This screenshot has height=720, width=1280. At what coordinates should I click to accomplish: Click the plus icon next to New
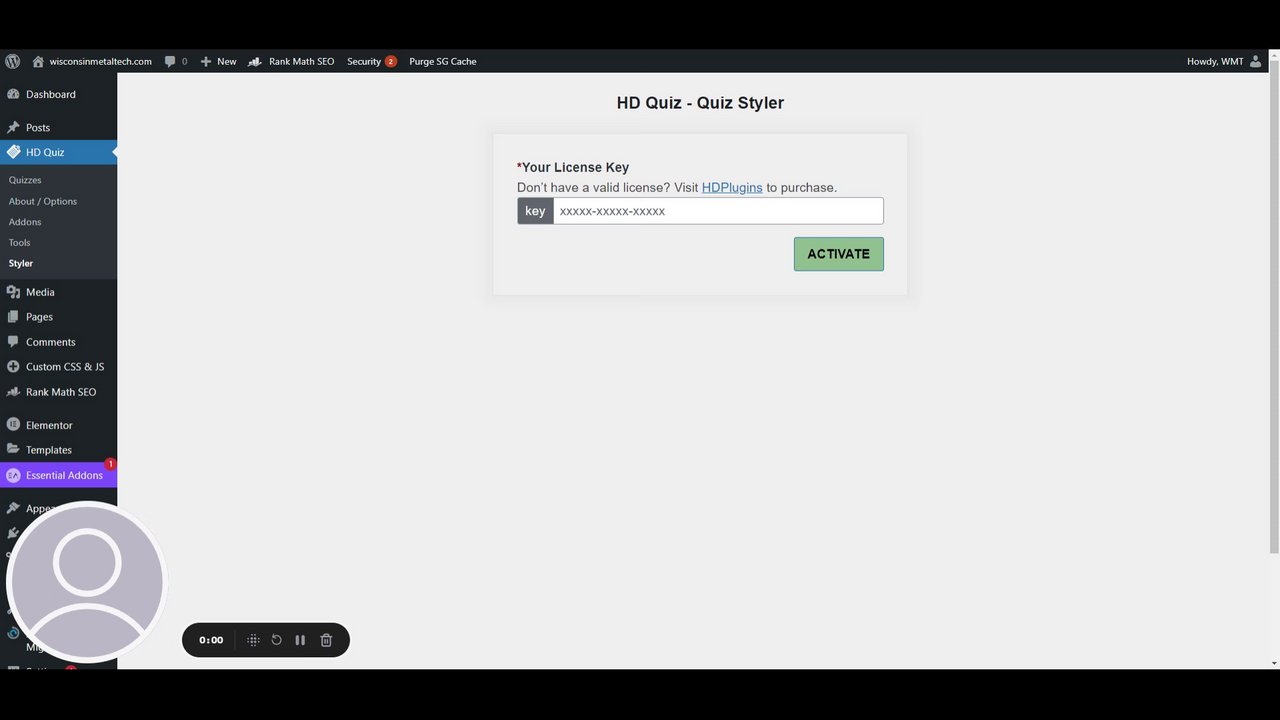pos(206,61)
